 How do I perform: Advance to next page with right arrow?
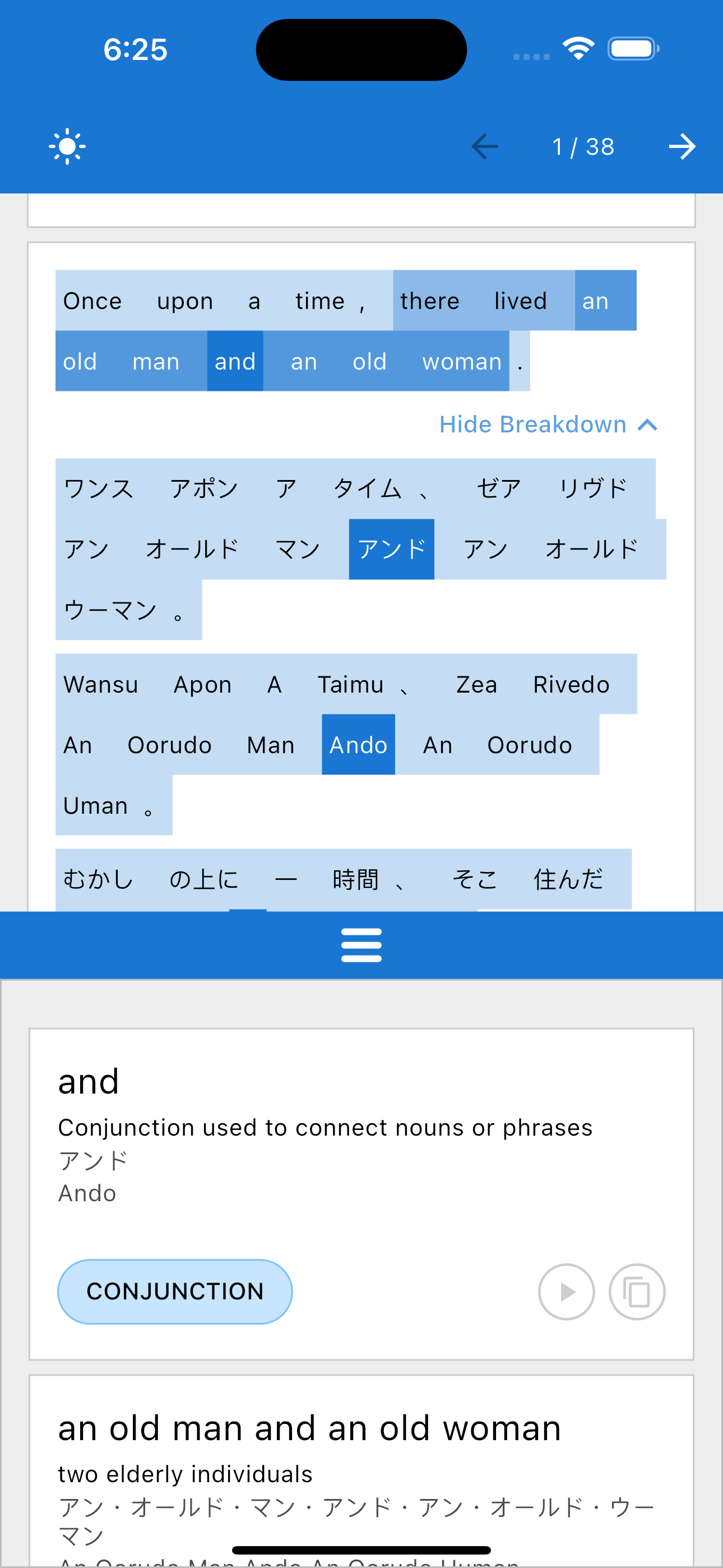coord(682,147)
